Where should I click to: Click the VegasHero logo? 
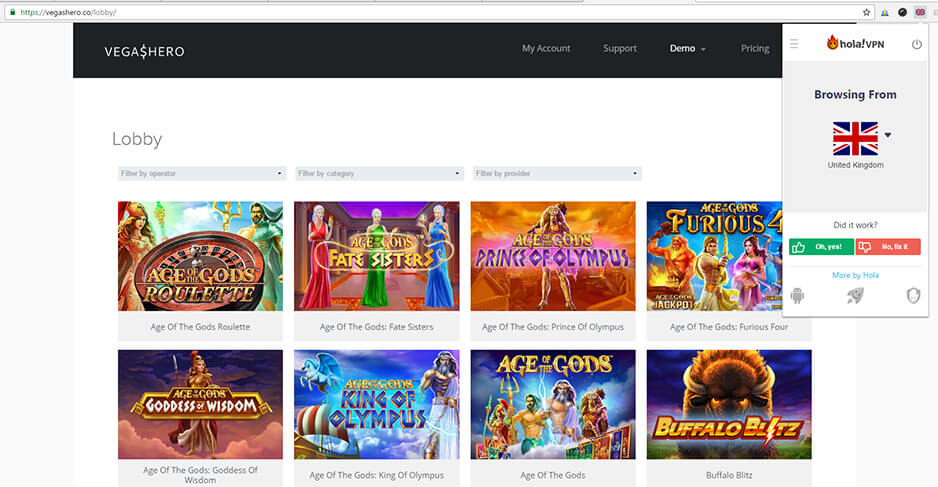click(144, 51)
